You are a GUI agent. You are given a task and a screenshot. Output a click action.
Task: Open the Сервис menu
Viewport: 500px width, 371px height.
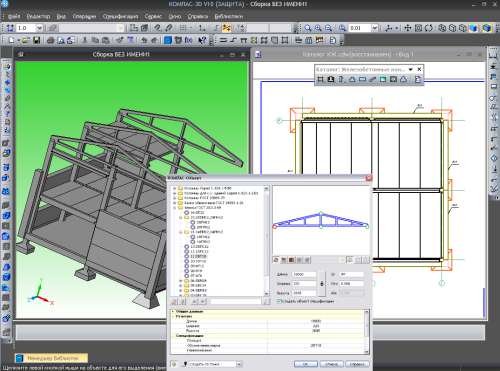point(153,16)
